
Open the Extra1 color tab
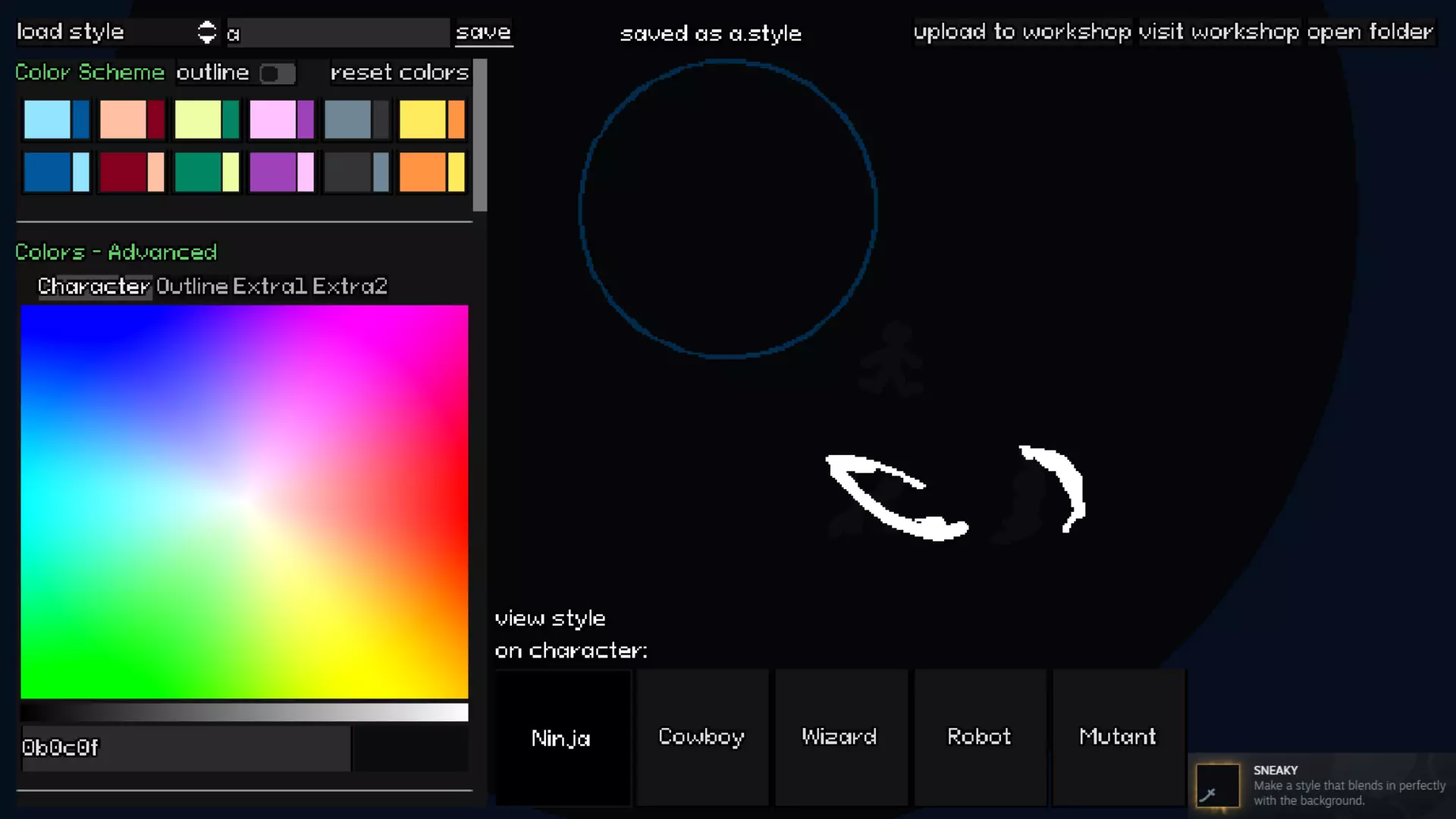coord(270,287)
